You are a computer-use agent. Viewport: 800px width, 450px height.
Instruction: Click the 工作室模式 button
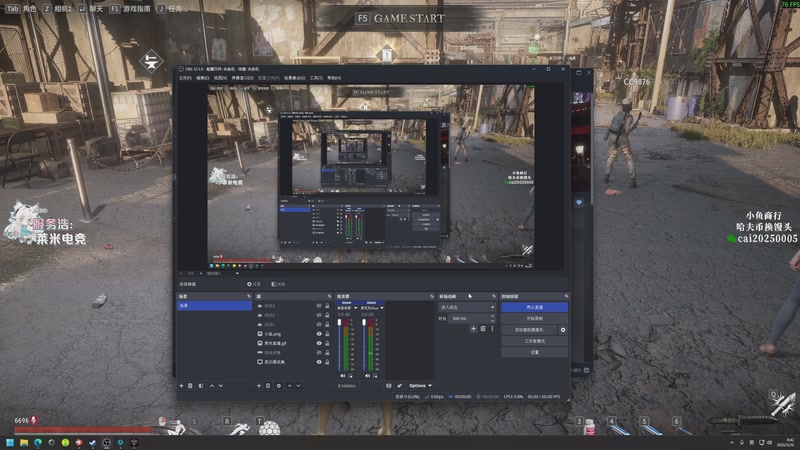pyautogui.click(x=534, y=341)
